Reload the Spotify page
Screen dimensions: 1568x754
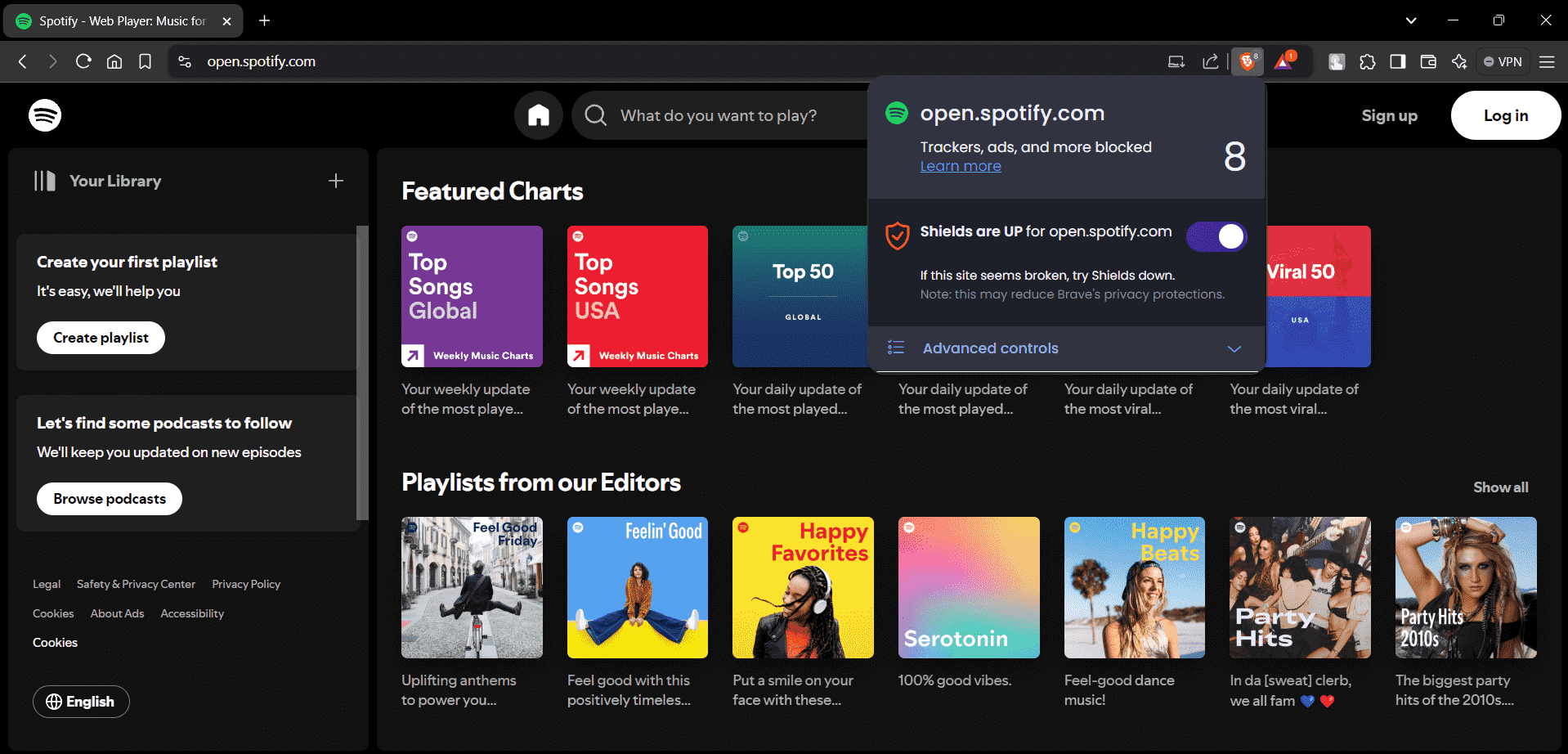coord(83,61)
